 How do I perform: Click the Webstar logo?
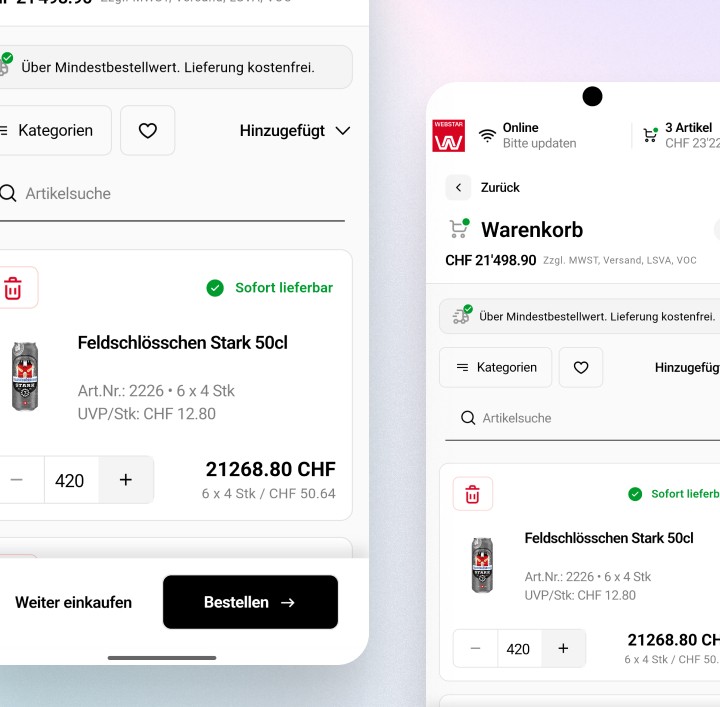point(448,135)
